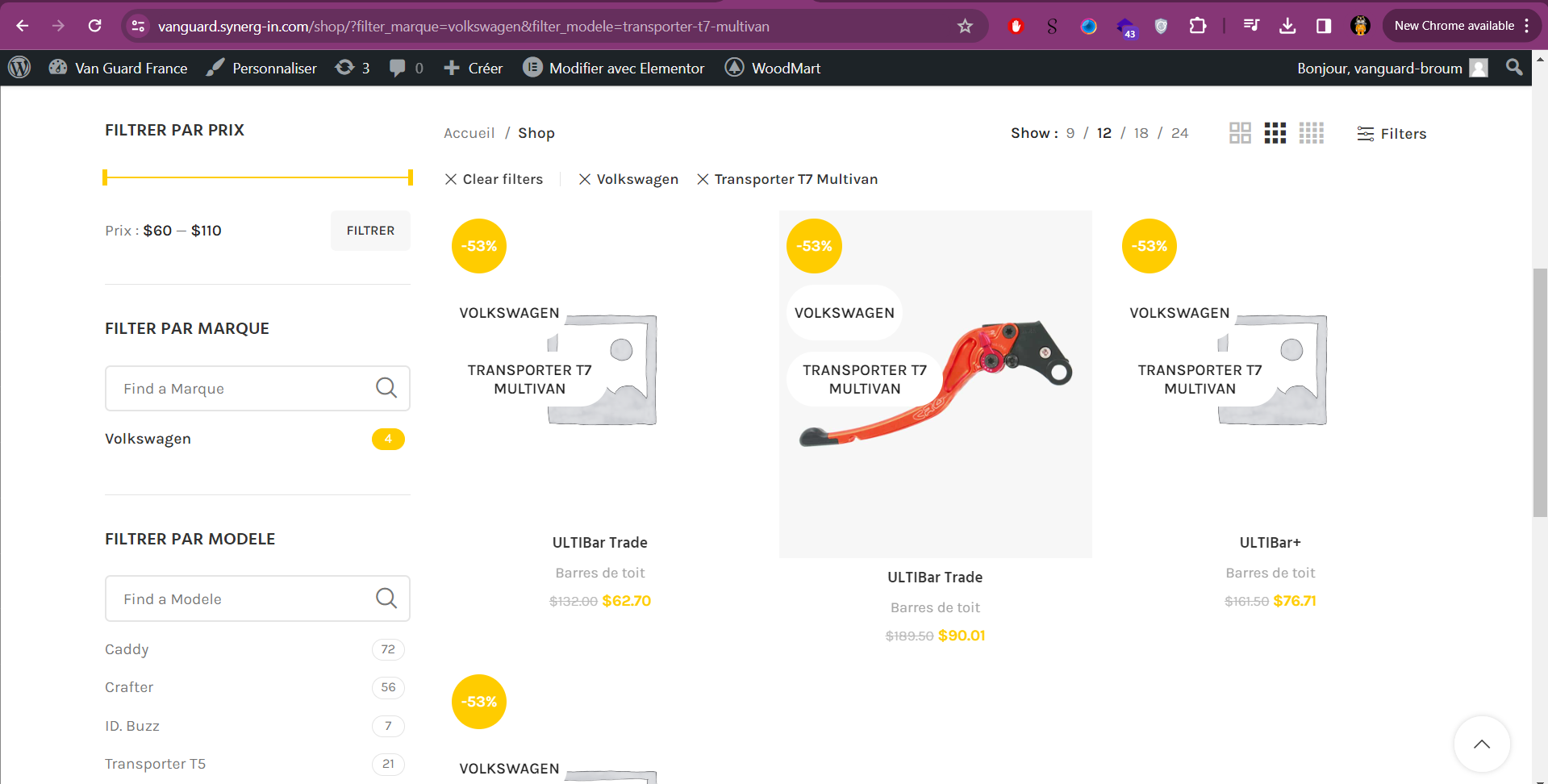Open the WoodMart admin menu
Image resolution: width=1548 pixels, height=784 pixels.
point(773,68)
